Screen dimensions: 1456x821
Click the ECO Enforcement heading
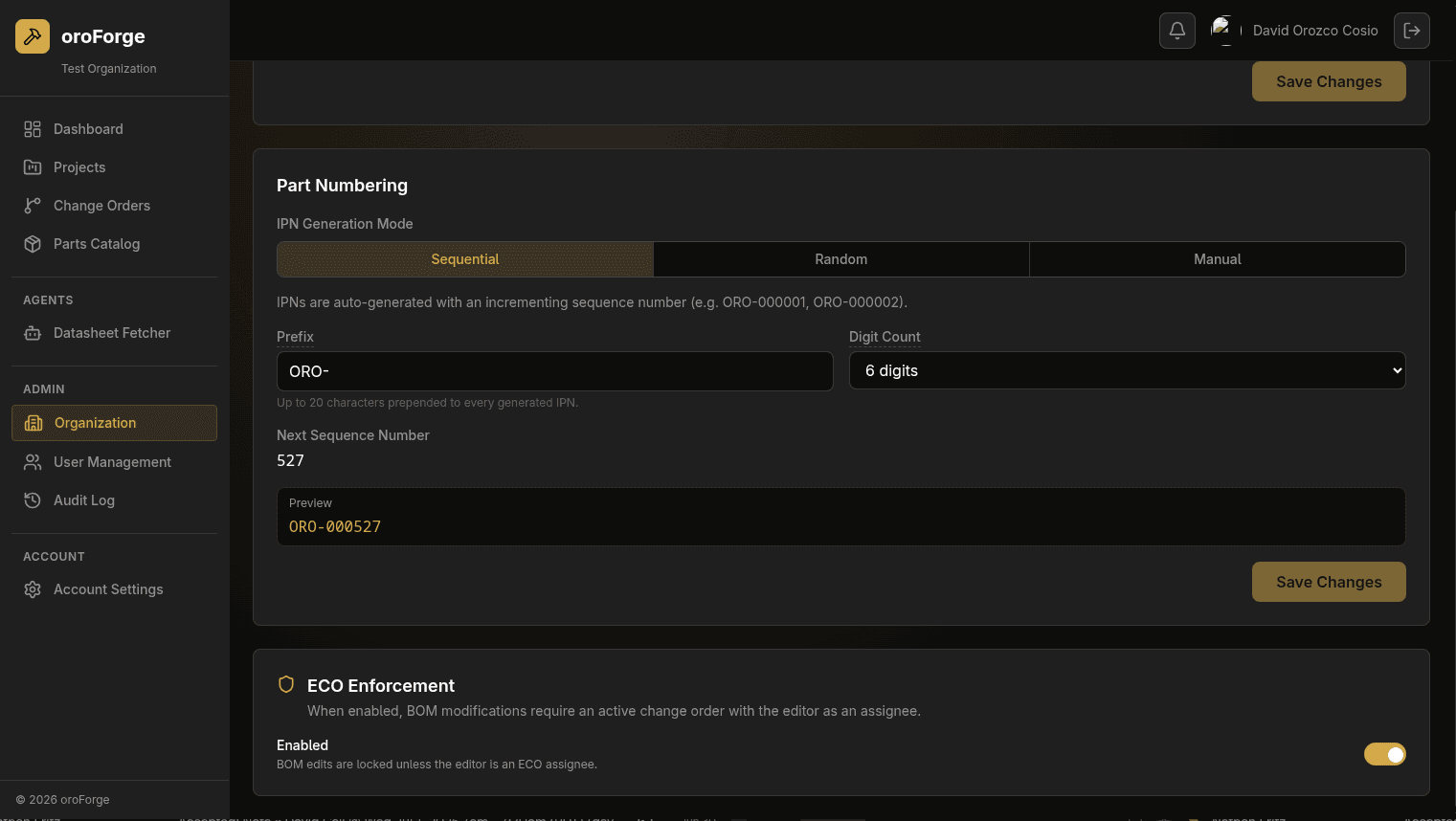coord(381,686)
